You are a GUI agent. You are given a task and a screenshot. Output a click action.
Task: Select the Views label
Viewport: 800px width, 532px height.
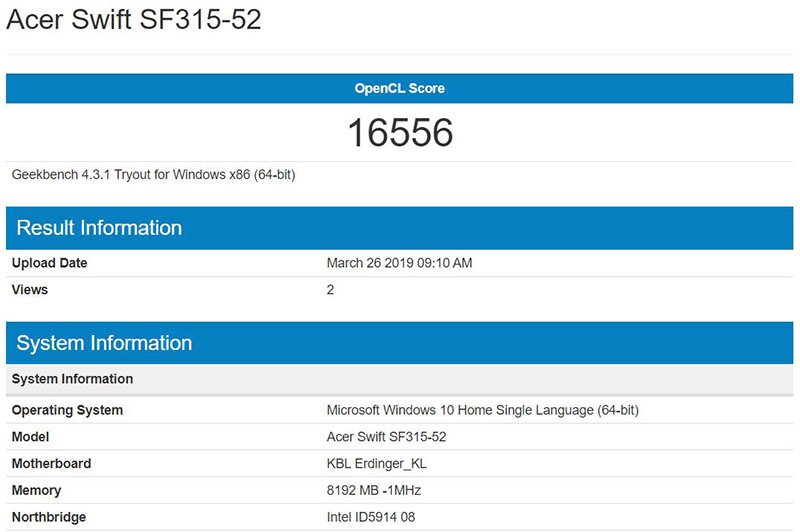tap(30, 290)
